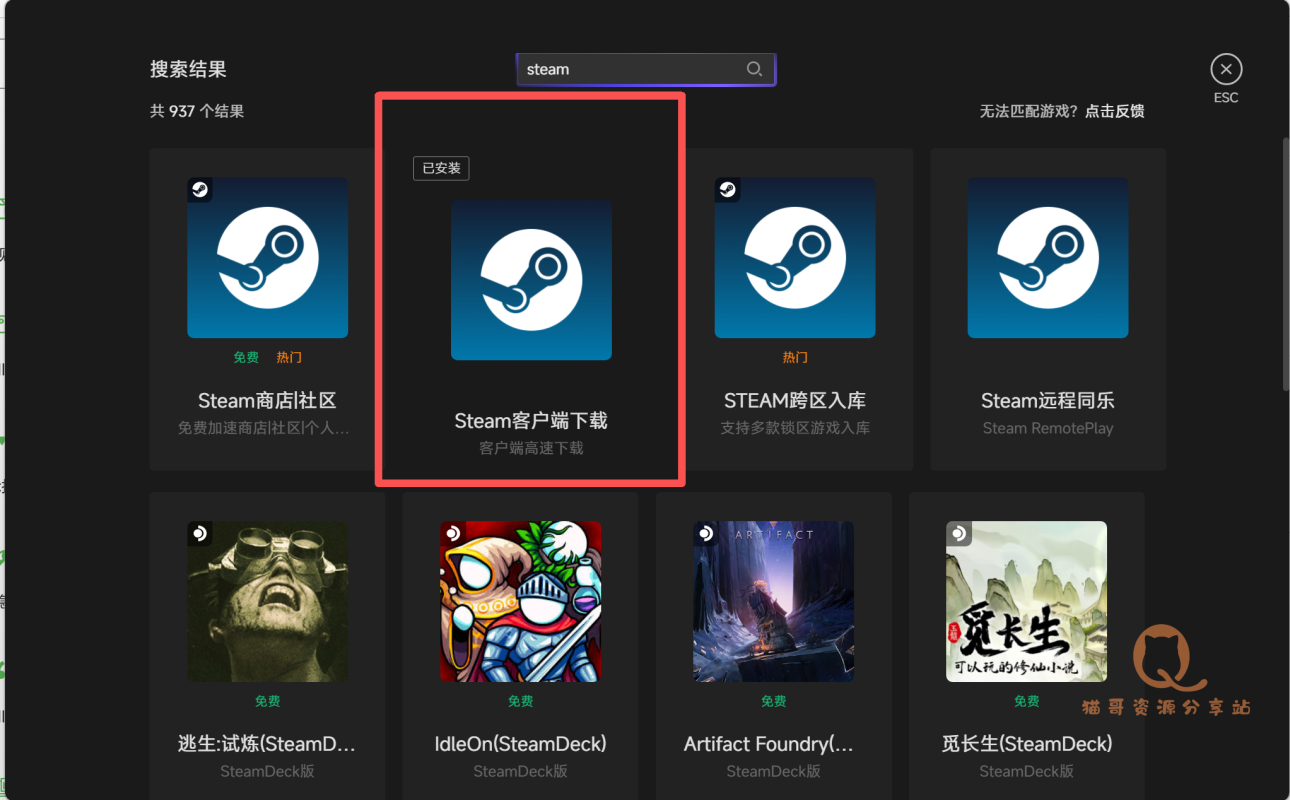Close search results with ESC circle button
The width and height of the screenshot is (1290, 800).
point(1226,69)
